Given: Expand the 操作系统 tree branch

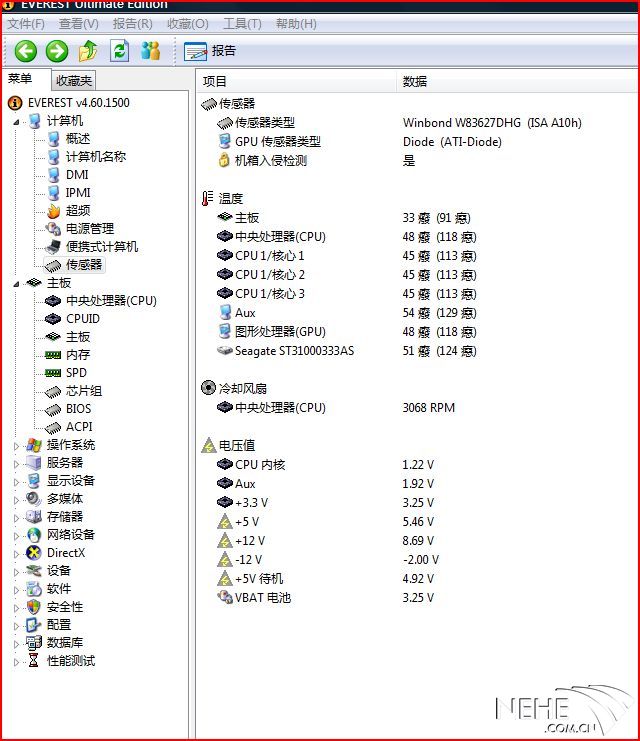Looking at the screenshot, I should pyautogui.click(x=17, y=446).
